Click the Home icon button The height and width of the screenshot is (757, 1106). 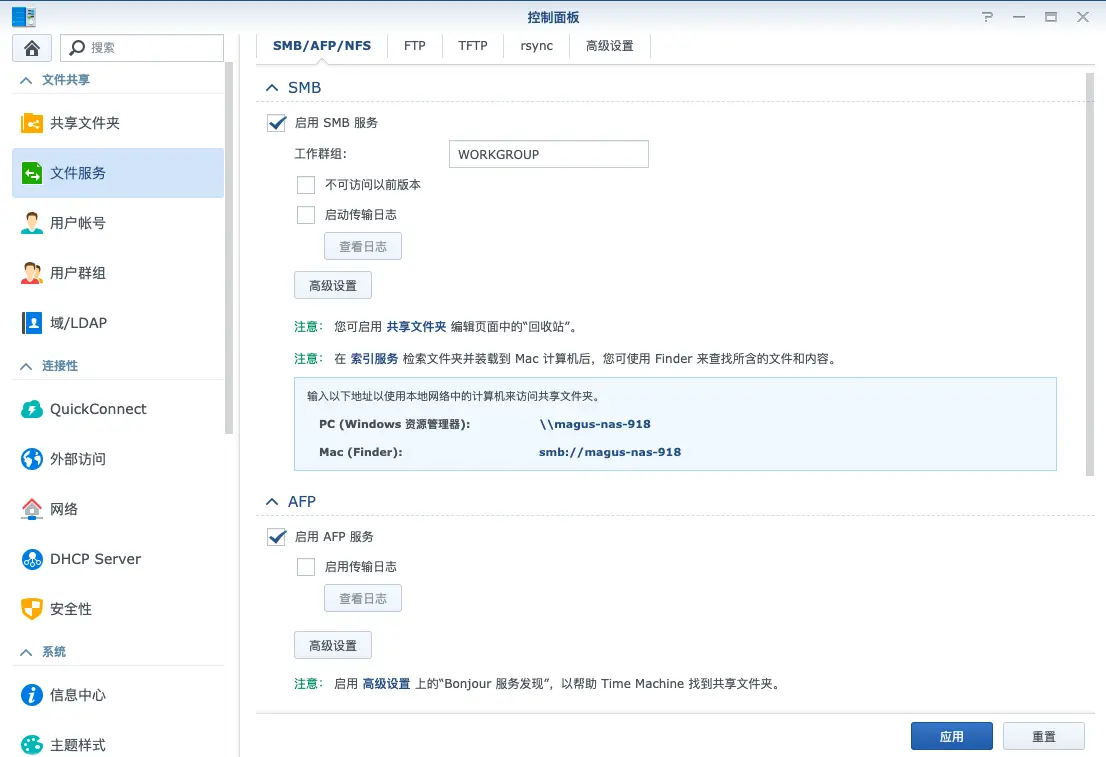32,48
